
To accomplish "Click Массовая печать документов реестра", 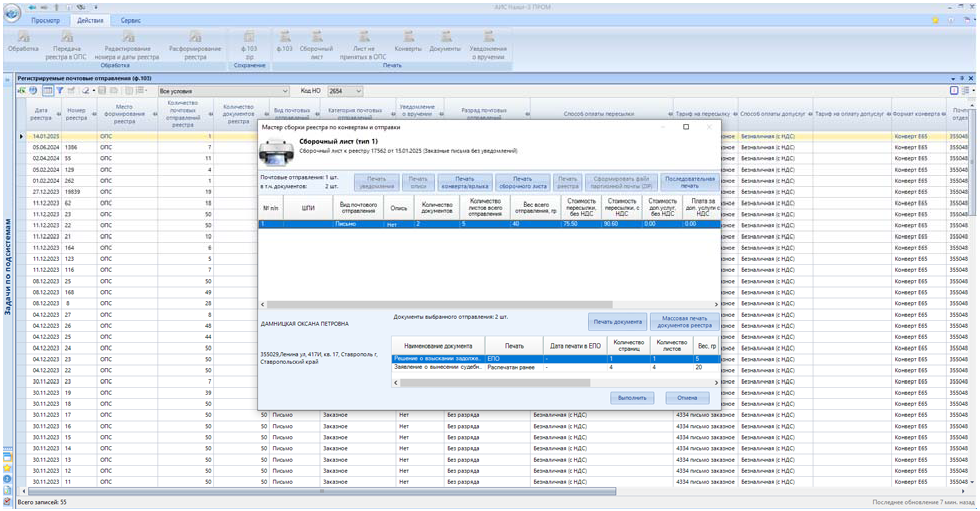I will click(x=686, y=322).
